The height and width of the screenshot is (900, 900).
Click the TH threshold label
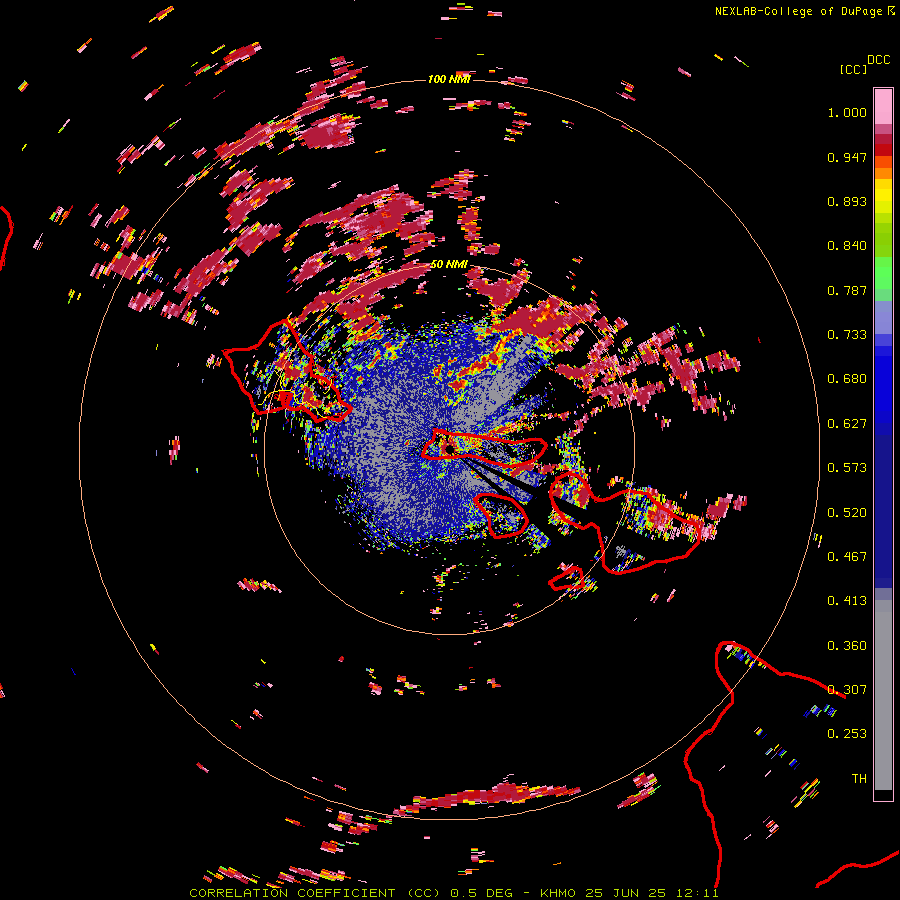859,779
